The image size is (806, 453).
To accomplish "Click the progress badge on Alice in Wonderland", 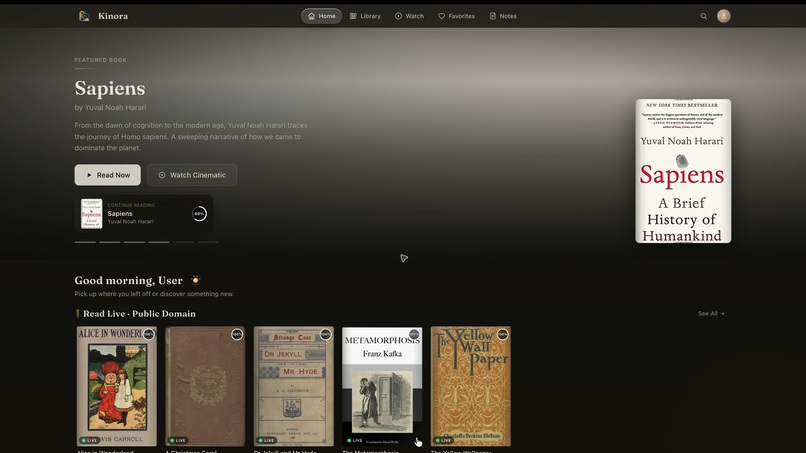I will pos(149,335).
